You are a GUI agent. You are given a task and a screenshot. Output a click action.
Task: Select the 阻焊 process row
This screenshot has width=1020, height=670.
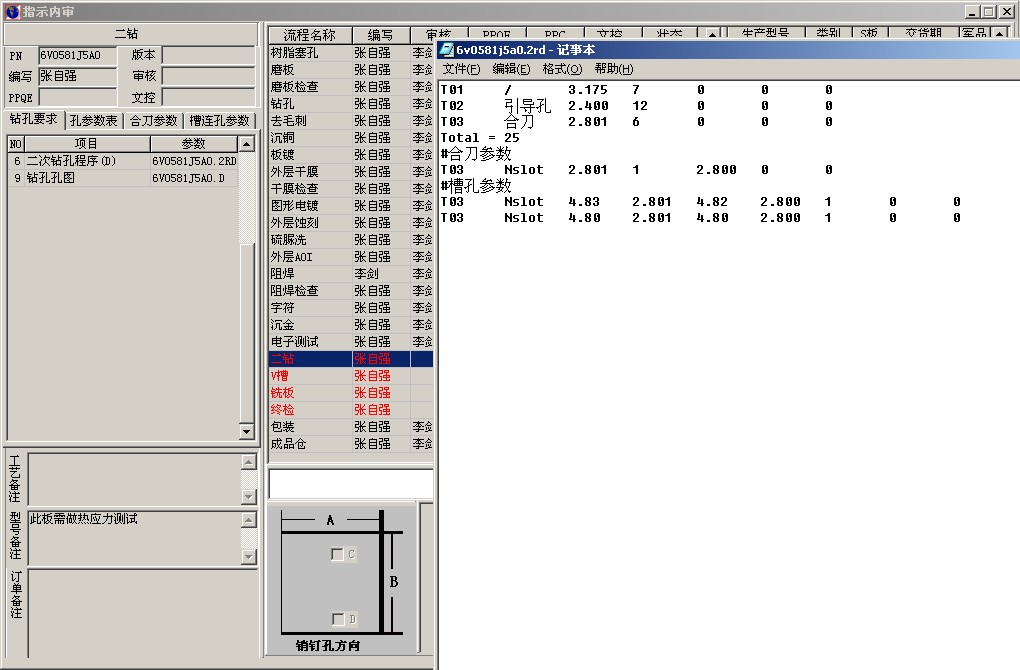pos(351,273)
